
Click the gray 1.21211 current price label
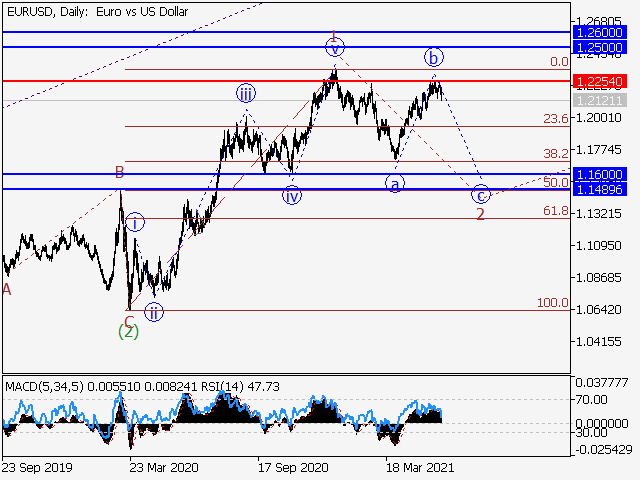click(600, 100)
